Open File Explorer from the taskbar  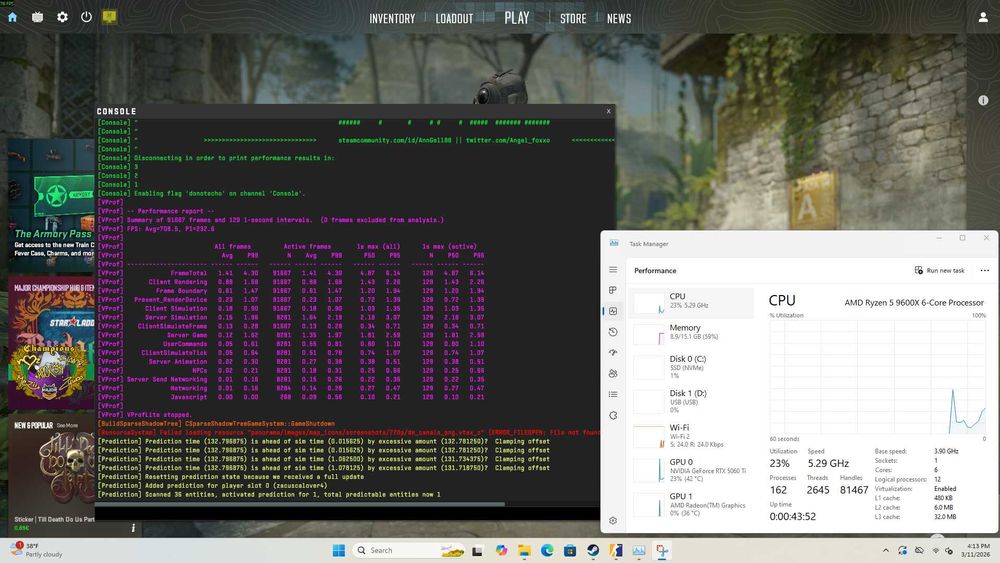click(524, 550)
